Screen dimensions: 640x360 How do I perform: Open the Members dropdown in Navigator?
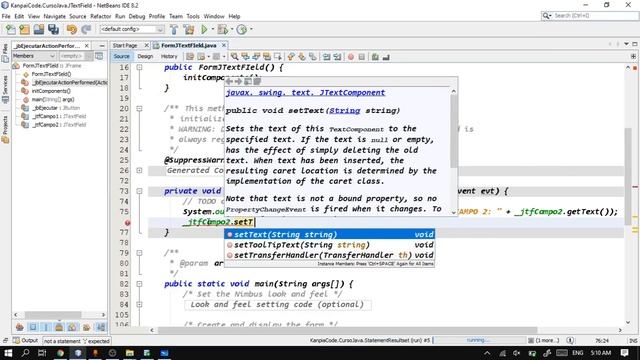pos(33,56)
